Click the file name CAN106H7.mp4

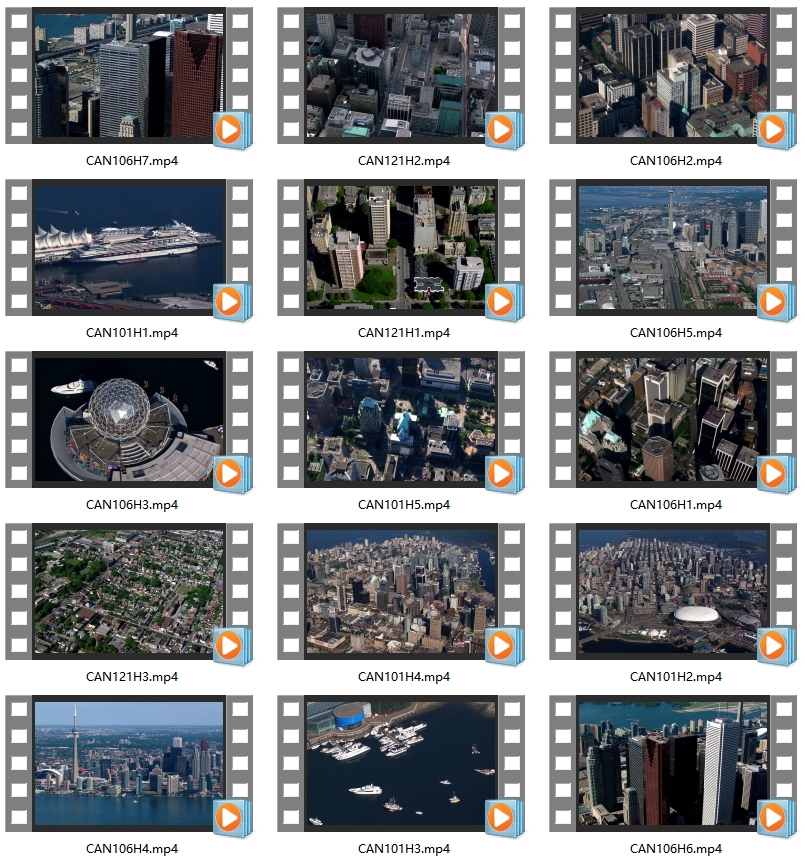(x=132, y=161)
